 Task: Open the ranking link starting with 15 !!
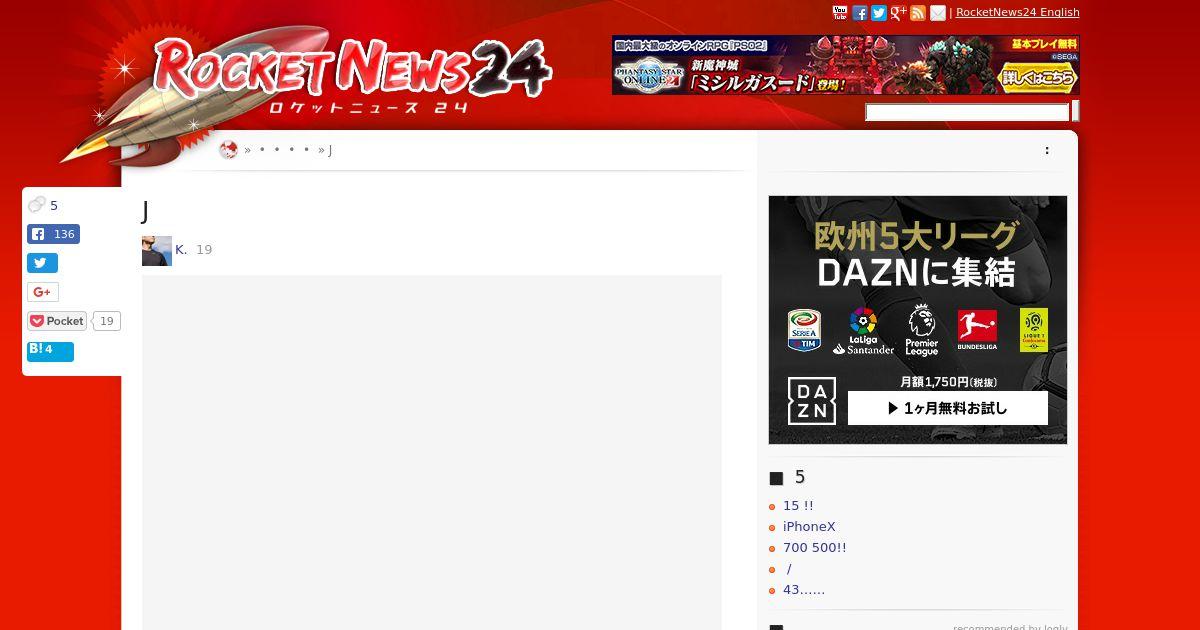click(798, 506)
